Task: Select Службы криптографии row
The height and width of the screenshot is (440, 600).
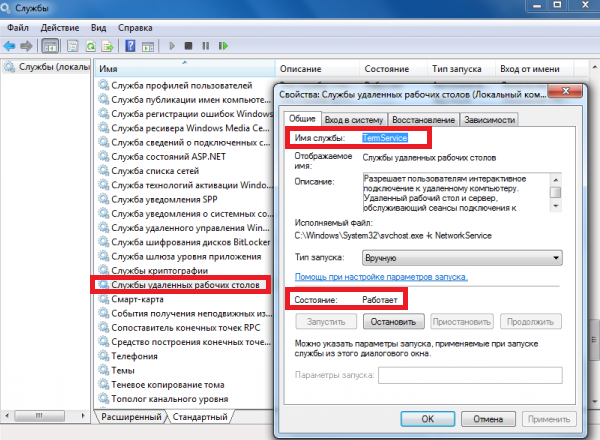Action: tap(184, 271)
